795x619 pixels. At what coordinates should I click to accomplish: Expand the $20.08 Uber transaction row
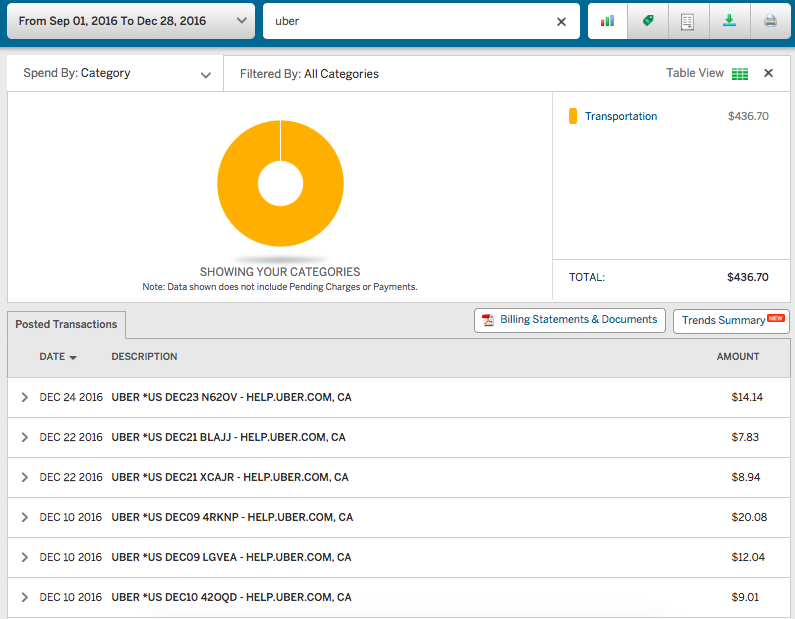(x=25, y=517)
